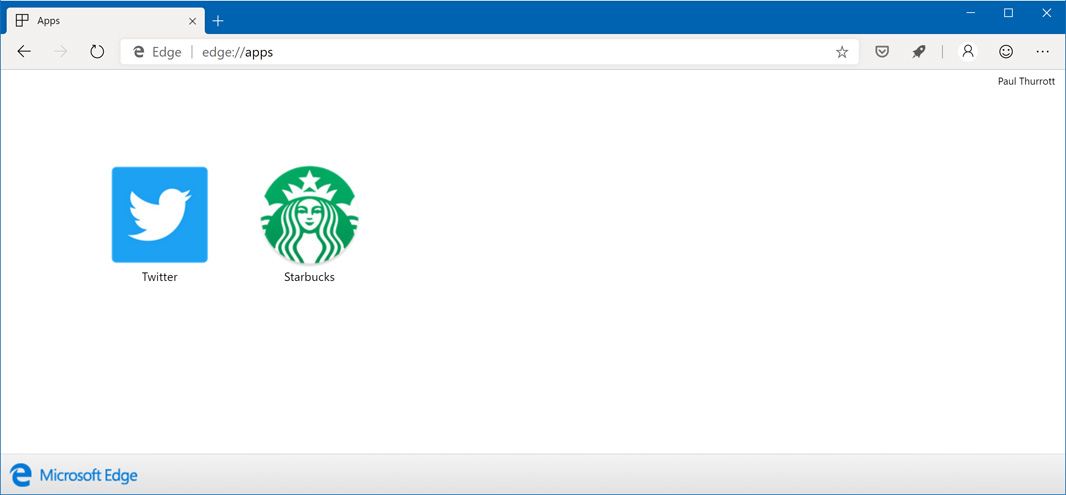Close the Edge browser window
1066x495 pixels.
pos(1046,12)
